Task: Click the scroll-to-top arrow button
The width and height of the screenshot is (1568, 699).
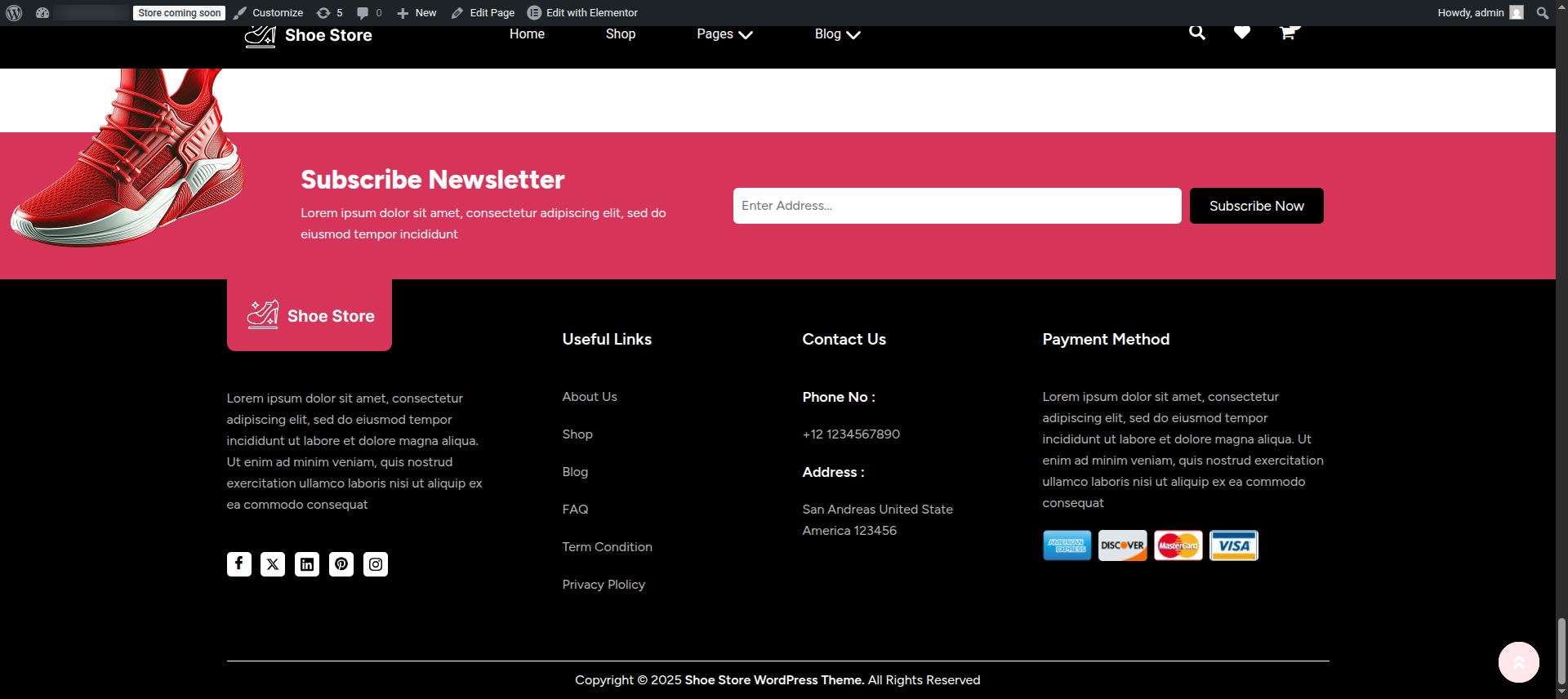Action: pyautogui.click(x=1518, y=662)
